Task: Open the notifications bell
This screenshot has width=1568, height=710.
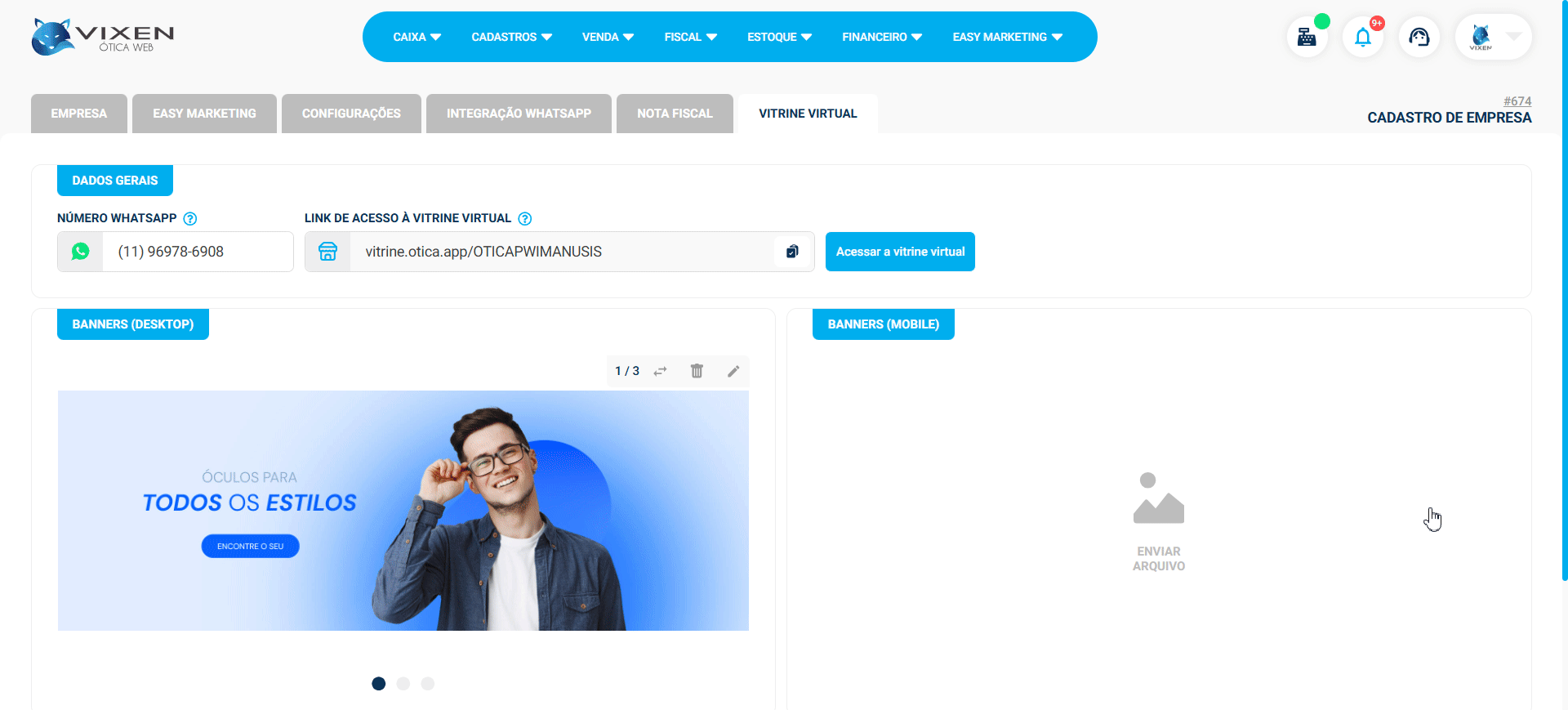Action: point(1362,38)
